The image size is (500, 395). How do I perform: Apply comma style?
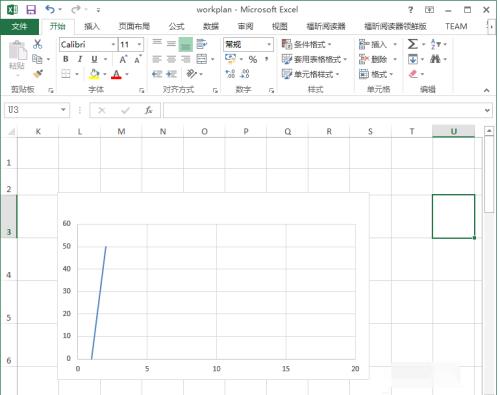tap(267, 59)
